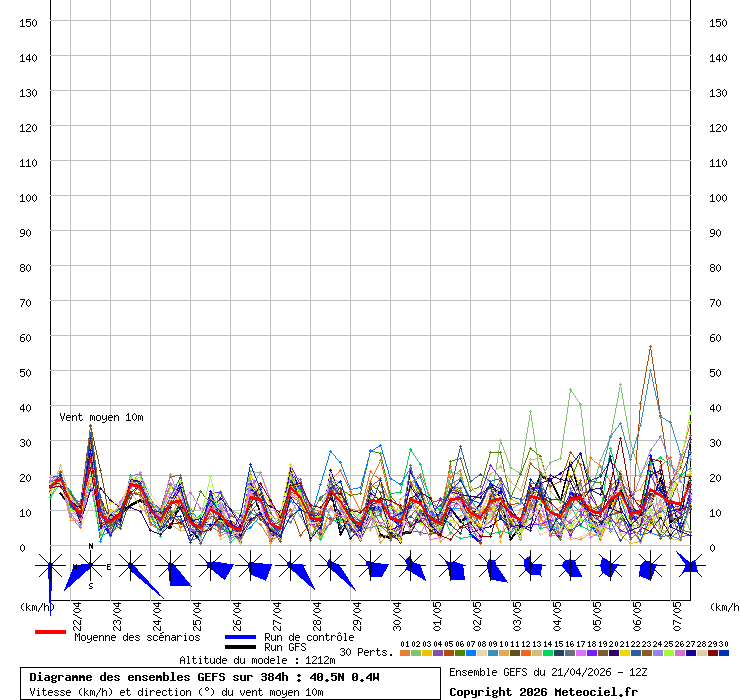Click wind rose between 04/05 and 05/05 labels

tap(570, 567)
